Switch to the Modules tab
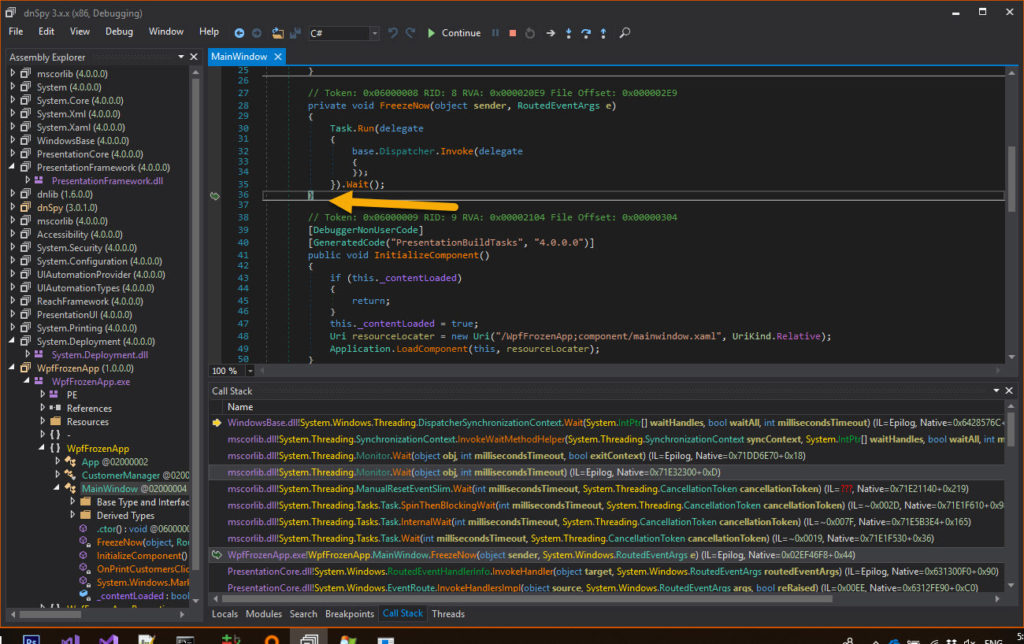Screen dimensions: 1024x644 [264, 614]
